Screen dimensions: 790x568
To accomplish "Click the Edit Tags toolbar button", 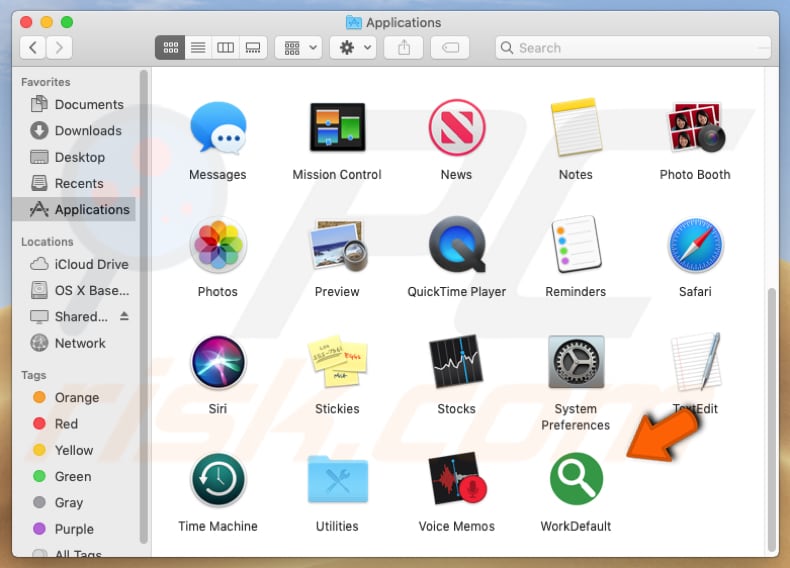I will (x=450, y=48).
